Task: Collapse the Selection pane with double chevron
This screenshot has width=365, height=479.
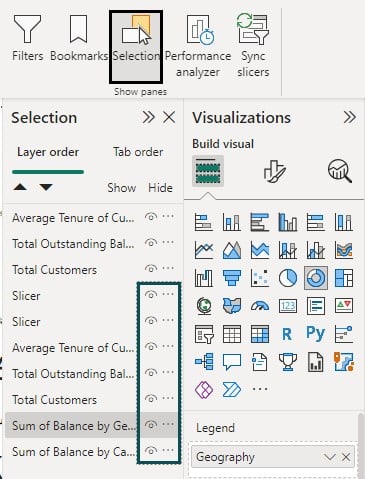Action: [x=148, y=117]
